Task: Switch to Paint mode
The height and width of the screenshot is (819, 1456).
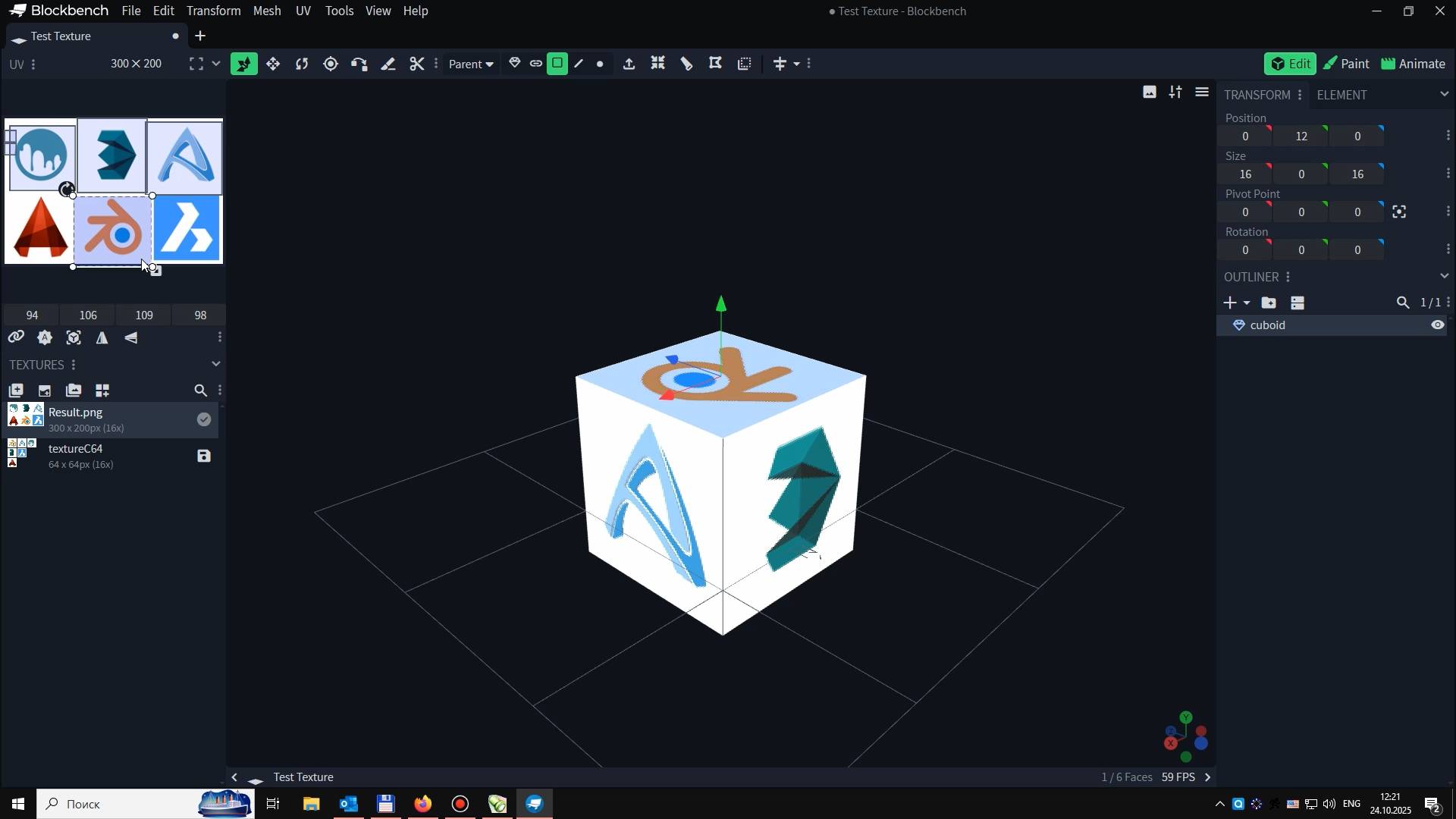Action: pos(1346,64)
